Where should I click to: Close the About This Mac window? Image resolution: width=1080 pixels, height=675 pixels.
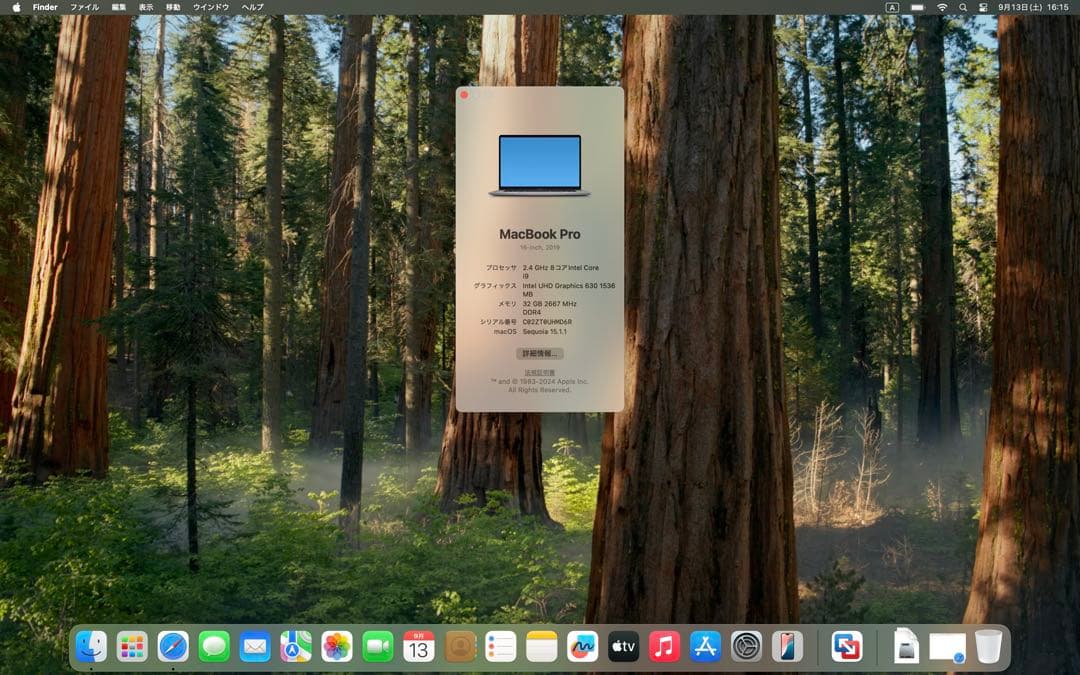click(464, 95)
